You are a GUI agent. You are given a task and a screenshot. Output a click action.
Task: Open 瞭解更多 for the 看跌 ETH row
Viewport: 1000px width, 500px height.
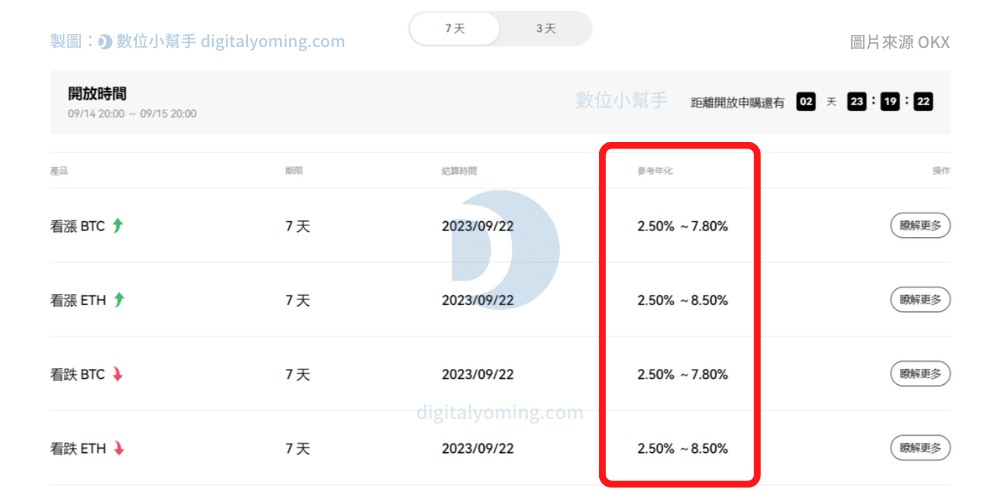(920, 448)
